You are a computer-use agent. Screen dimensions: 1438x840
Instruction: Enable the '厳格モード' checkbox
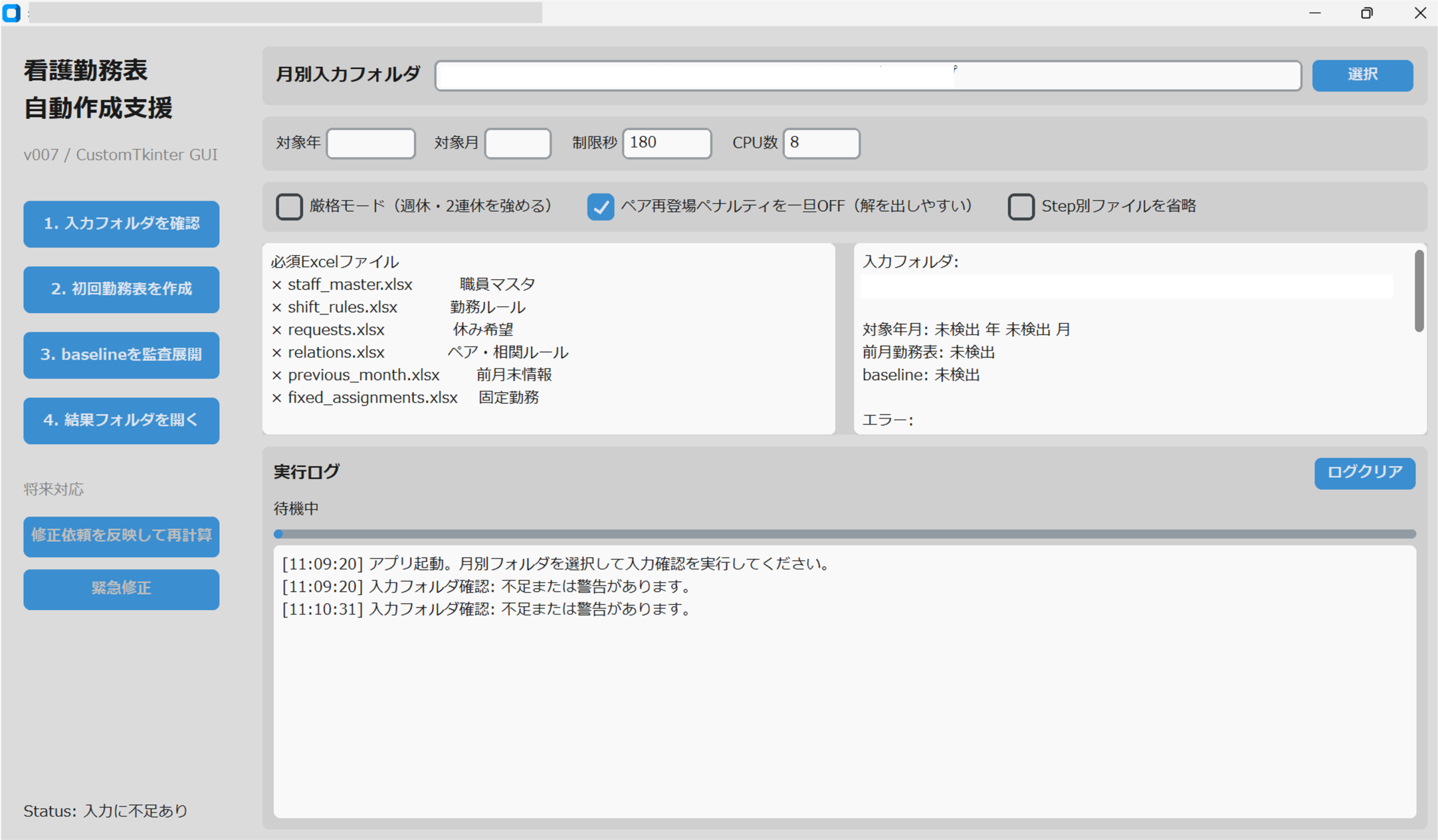click(289, 207)
